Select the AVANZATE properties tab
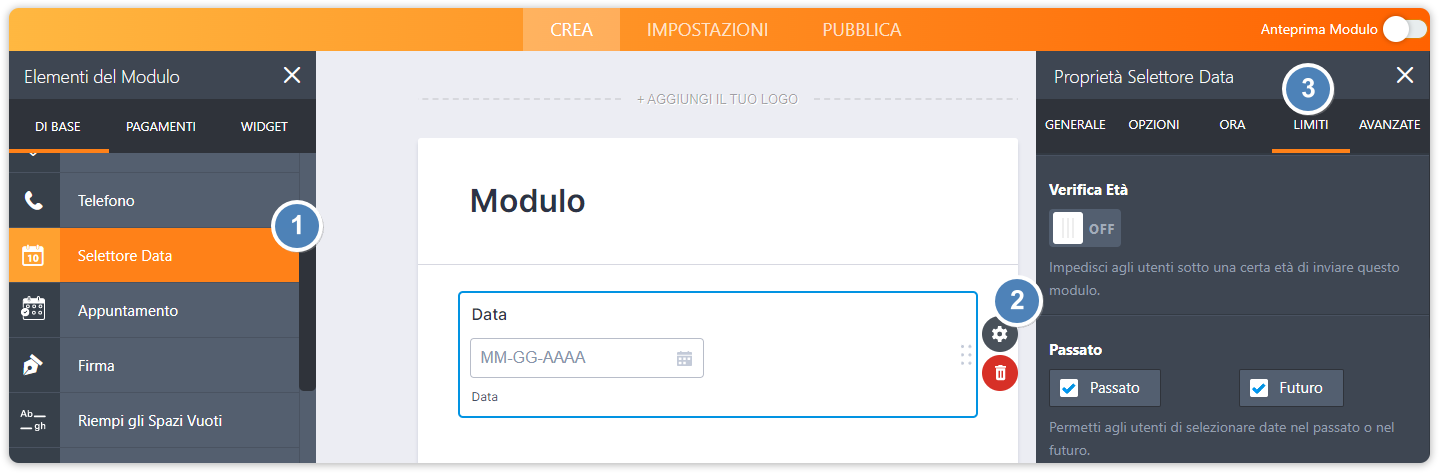Image resolution: width=1439 pixels, height=473 pixels. click(1389, 125)
